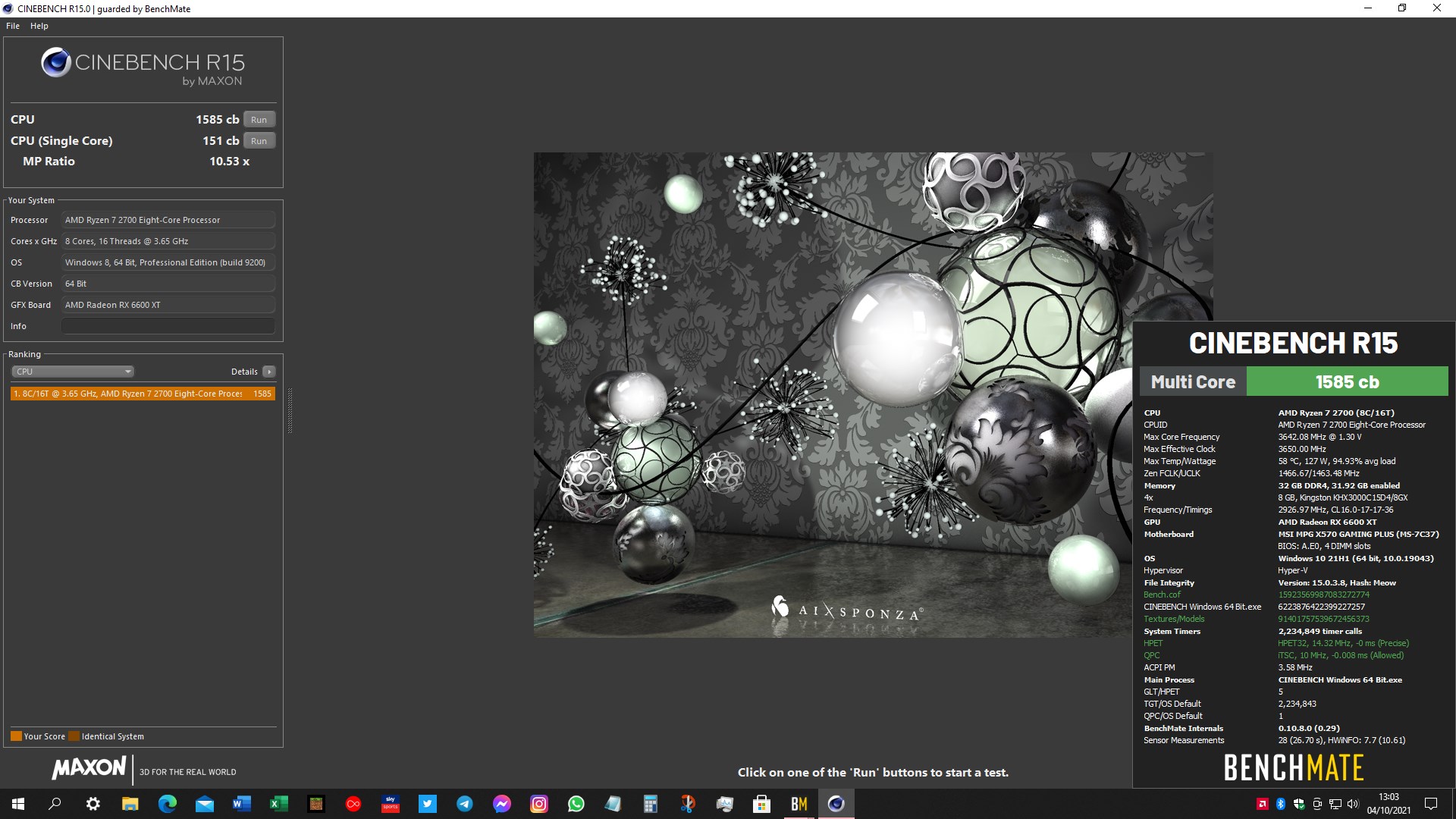Open network status tray icon

coord(1335,804)
